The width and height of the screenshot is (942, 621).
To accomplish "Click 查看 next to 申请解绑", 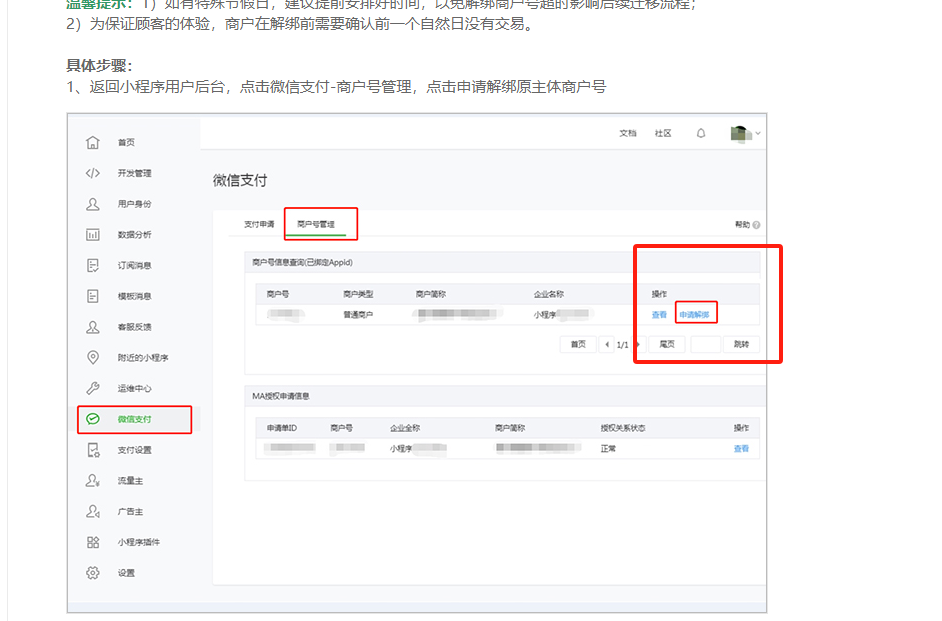I will click(x=659, y=315).
